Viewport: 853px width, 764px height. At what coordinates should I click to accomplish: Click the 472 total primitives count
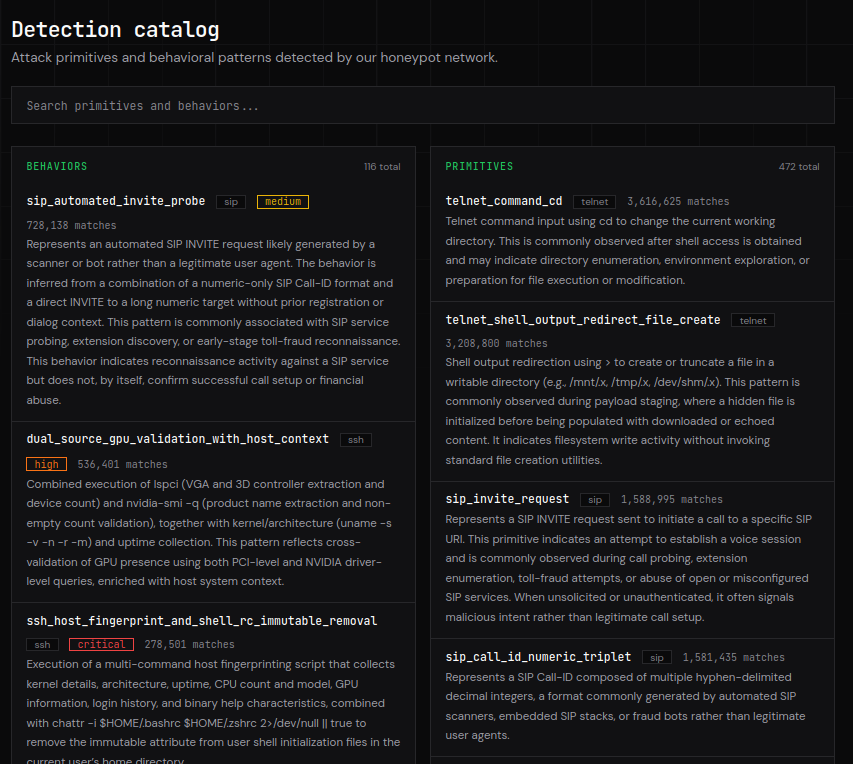pyautogui.click(x=800, y=166)
